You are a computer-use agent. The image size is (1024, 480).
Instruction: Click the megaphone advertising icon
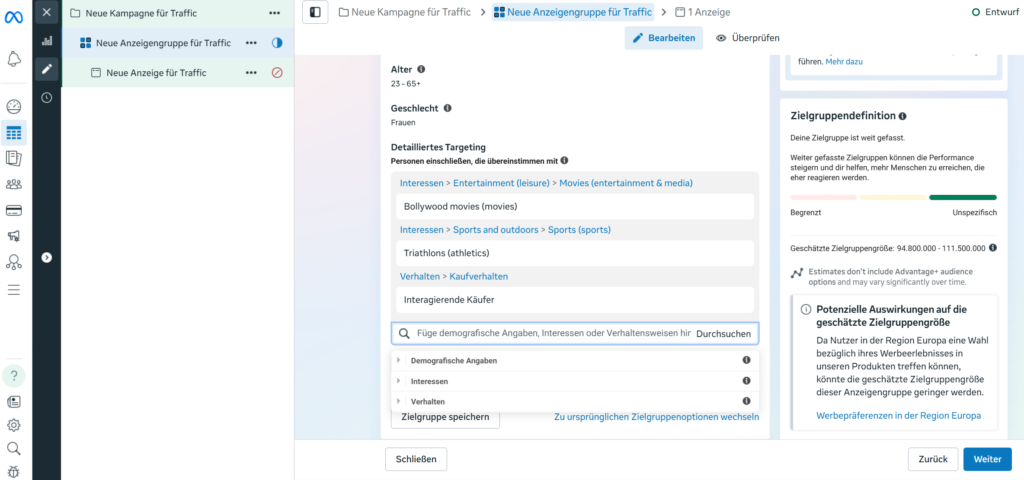click(14, 237)
